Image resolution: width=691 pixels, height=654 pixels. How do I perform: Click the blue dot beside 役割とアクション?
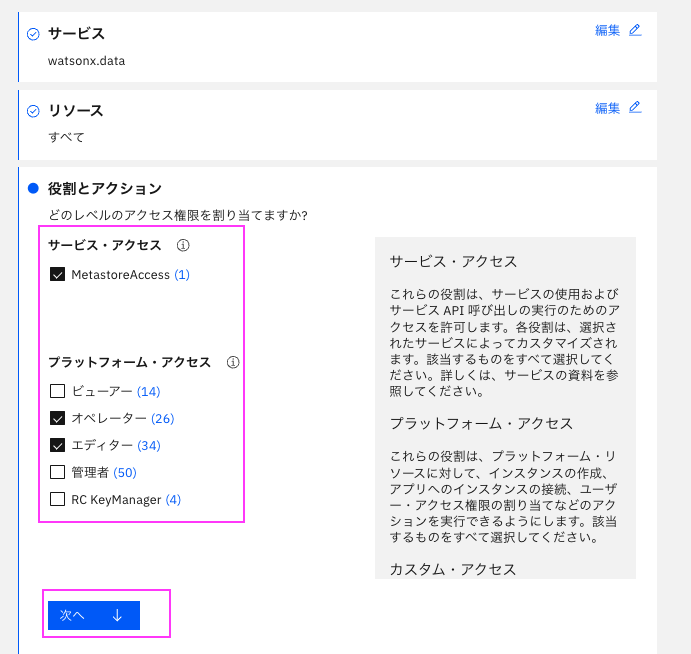click(x=33, y=189)
